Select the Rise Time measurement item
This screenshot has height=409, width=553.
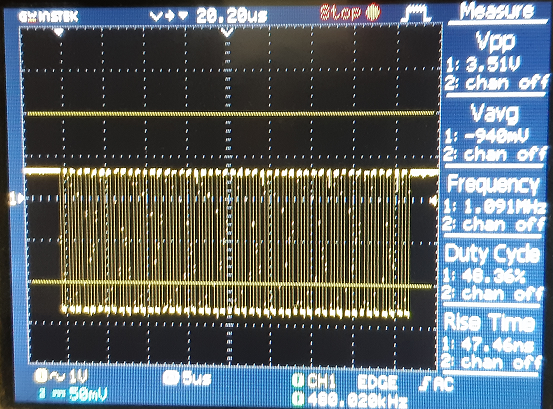coord(490,322)
